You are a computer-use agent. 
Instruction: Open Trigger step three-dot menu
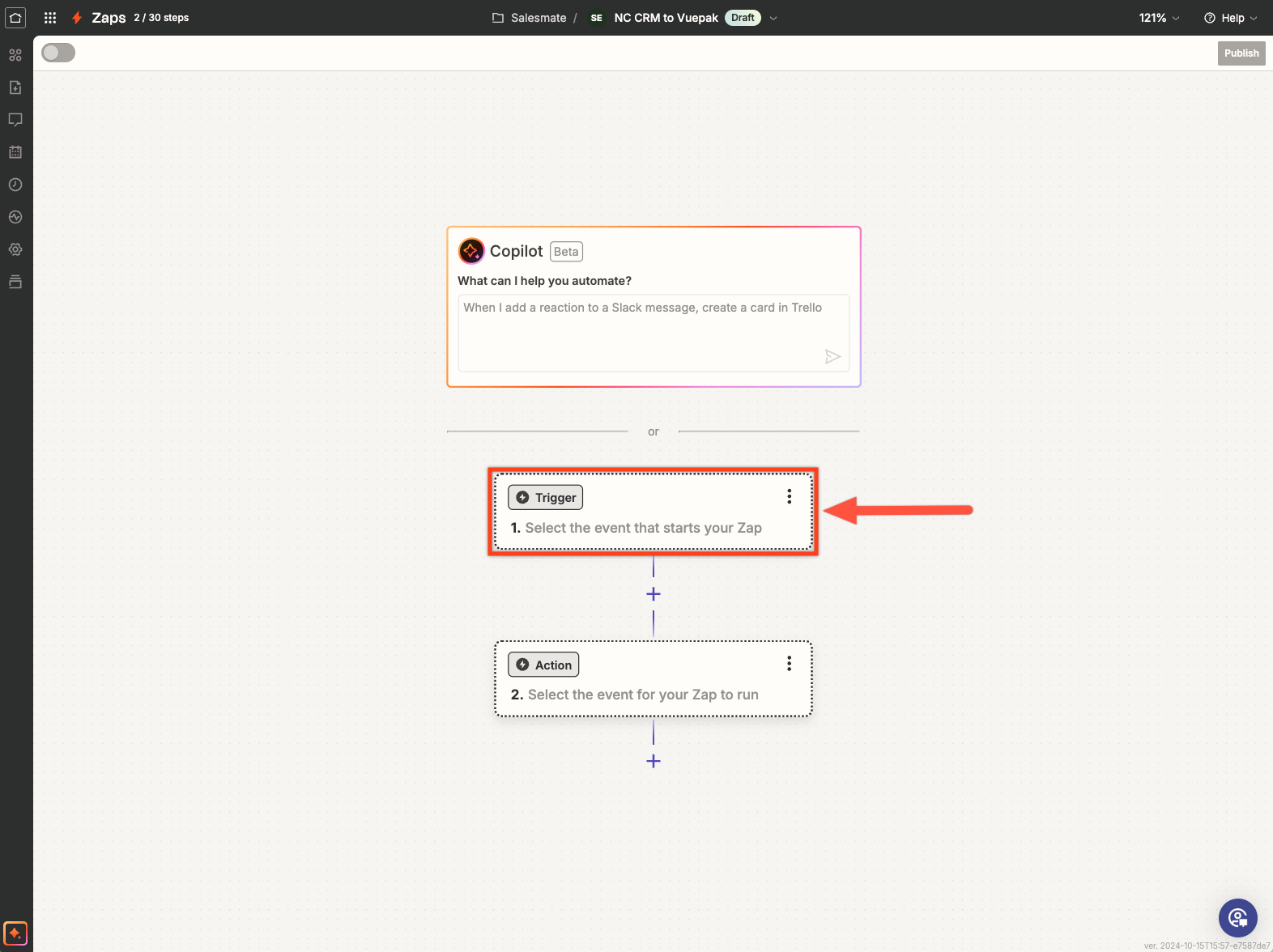click(x=789, y=497)
